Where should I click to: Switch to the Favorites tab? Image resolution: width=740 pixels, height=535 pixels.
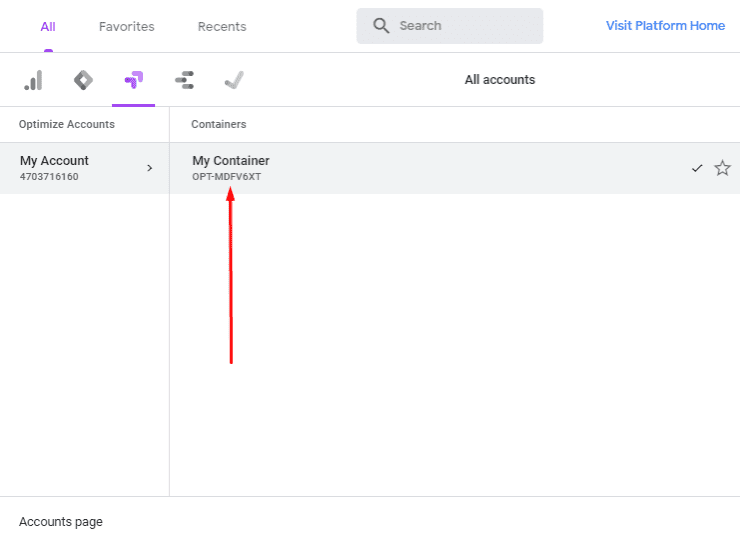(126, 26)
